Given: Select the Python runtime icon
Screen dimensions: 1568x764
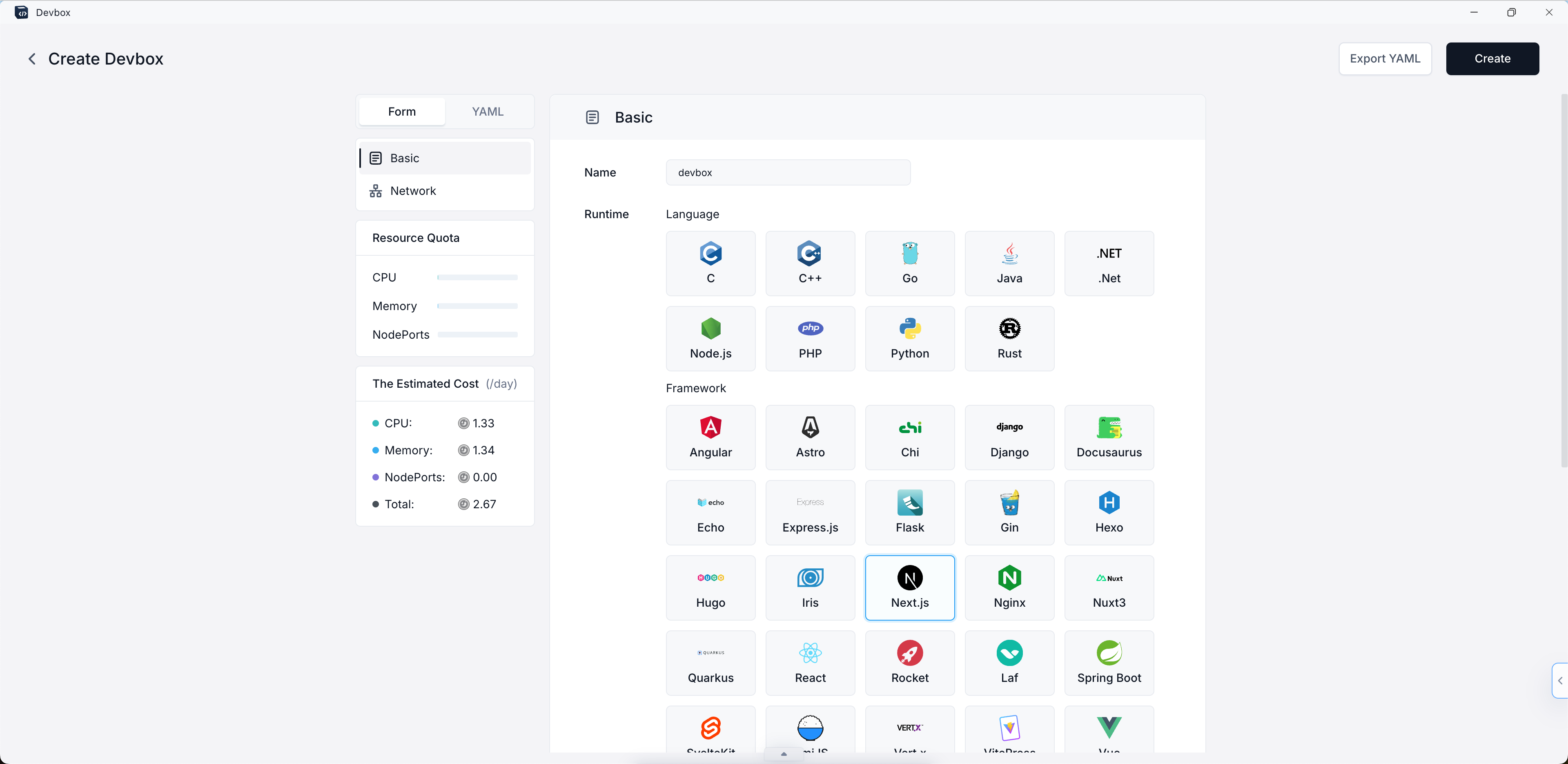Looking at the screenshot, I should 909,338.
